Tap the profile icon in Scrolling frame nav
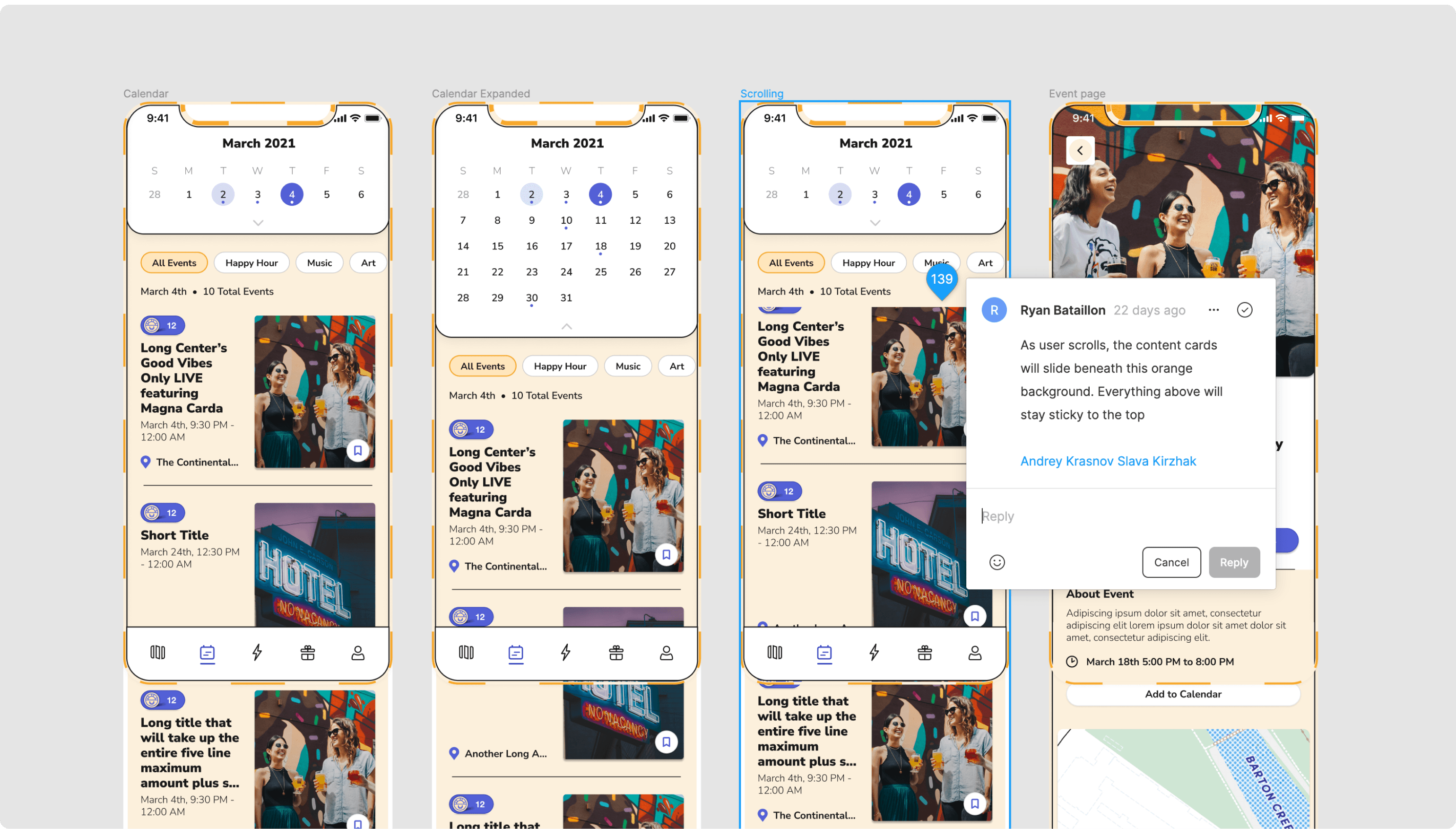The height and width of the screenshot is (829, 1456). click(x=975, y=653)
